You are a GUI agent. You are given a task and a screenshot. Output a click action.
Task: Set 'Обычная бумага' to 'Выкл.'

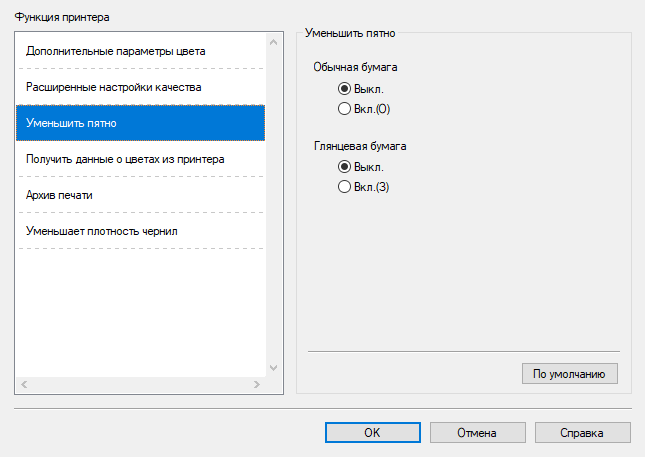(x=345, y=89)
